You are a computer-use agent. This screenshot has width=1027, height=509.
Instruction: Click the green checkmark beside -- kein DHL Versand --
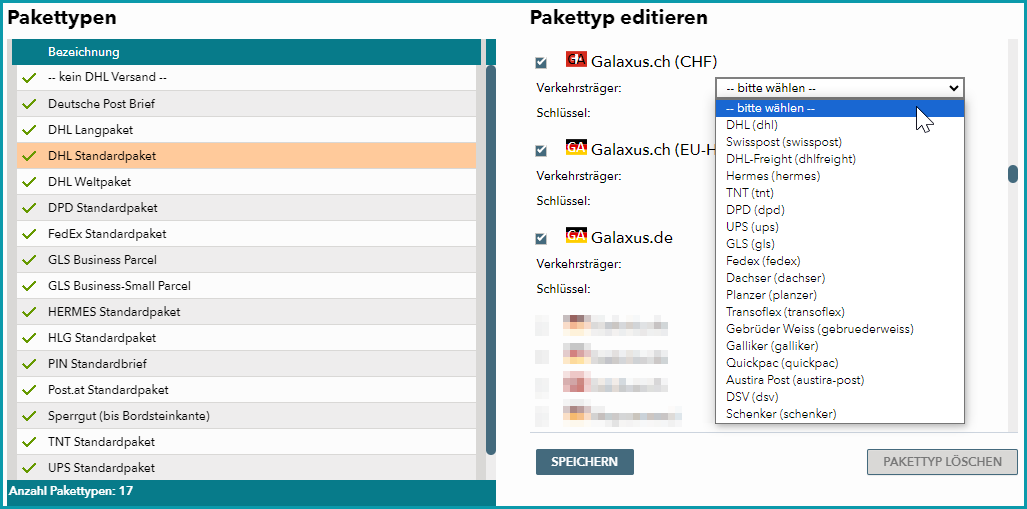(28, 78)
